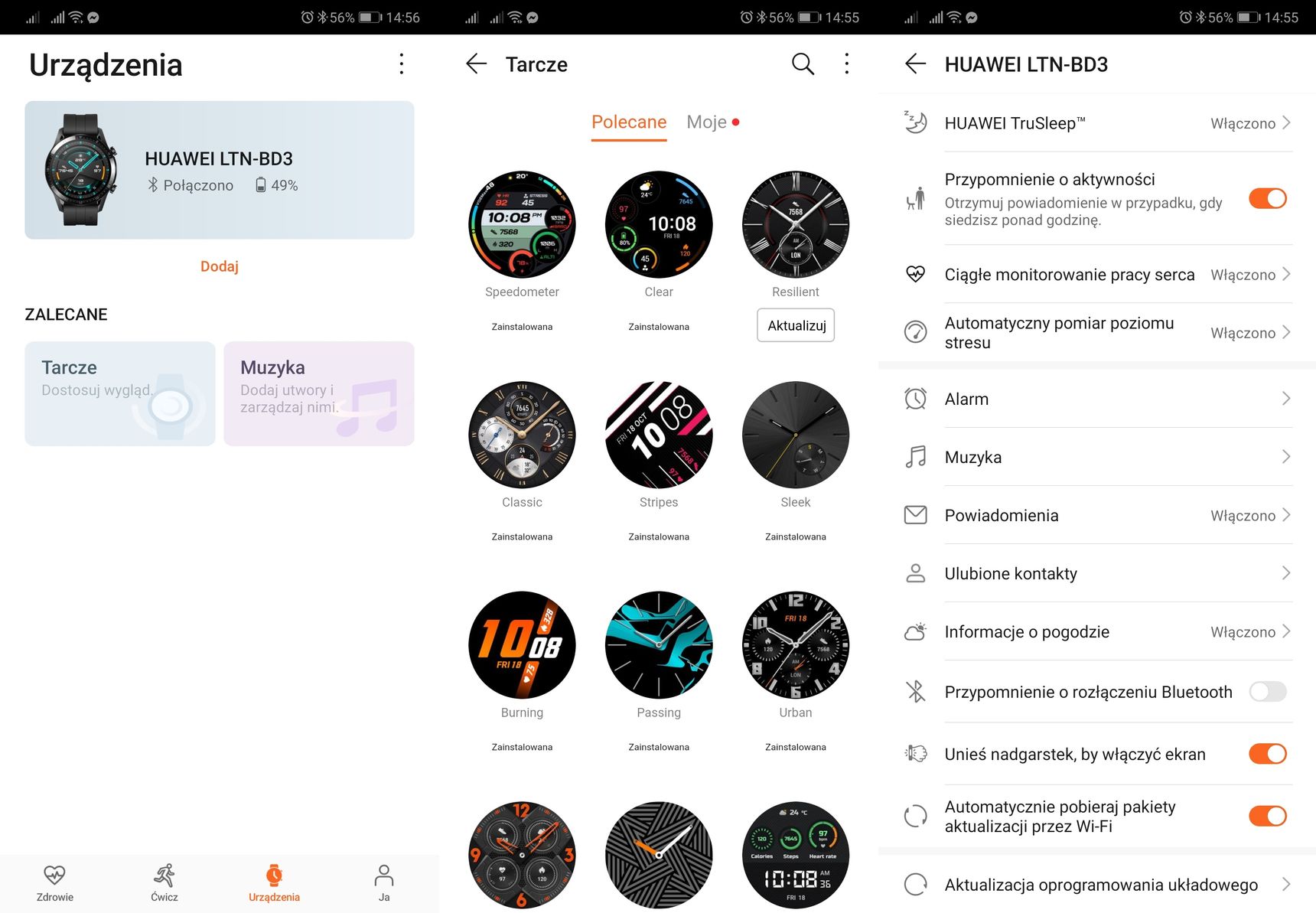Select the Classic watch face

click(522, 435)
